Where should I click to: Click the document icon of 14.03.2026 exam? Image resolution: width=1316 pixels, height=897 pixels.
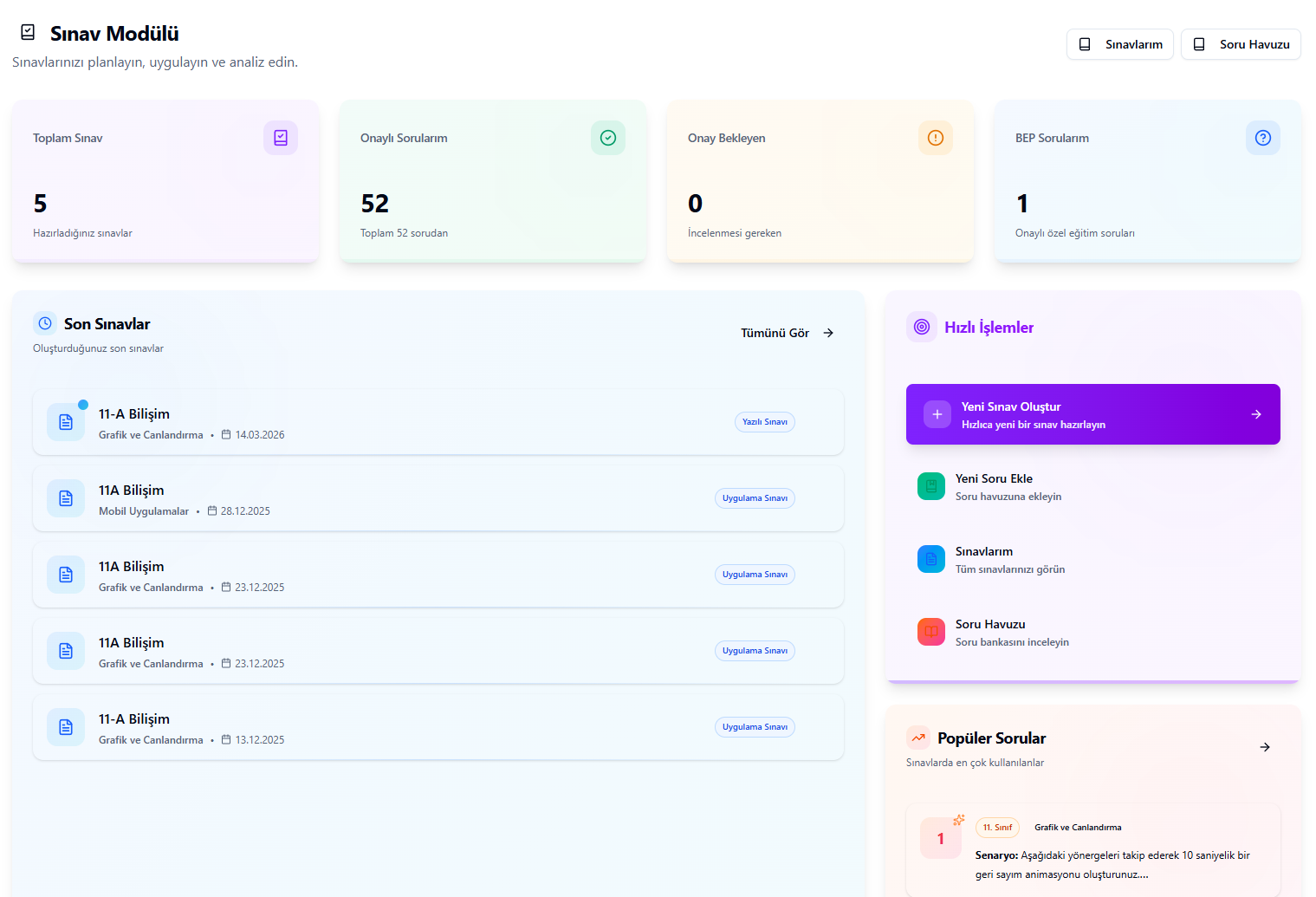pyautogui.click(x=66, y=422)
